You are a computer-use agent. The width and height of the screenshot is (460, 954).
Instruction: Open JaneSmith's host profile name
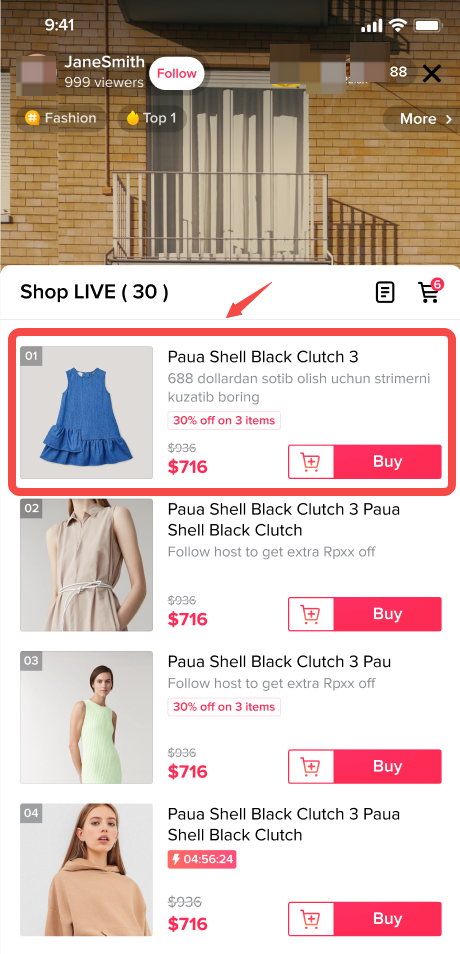coord(105,62)
